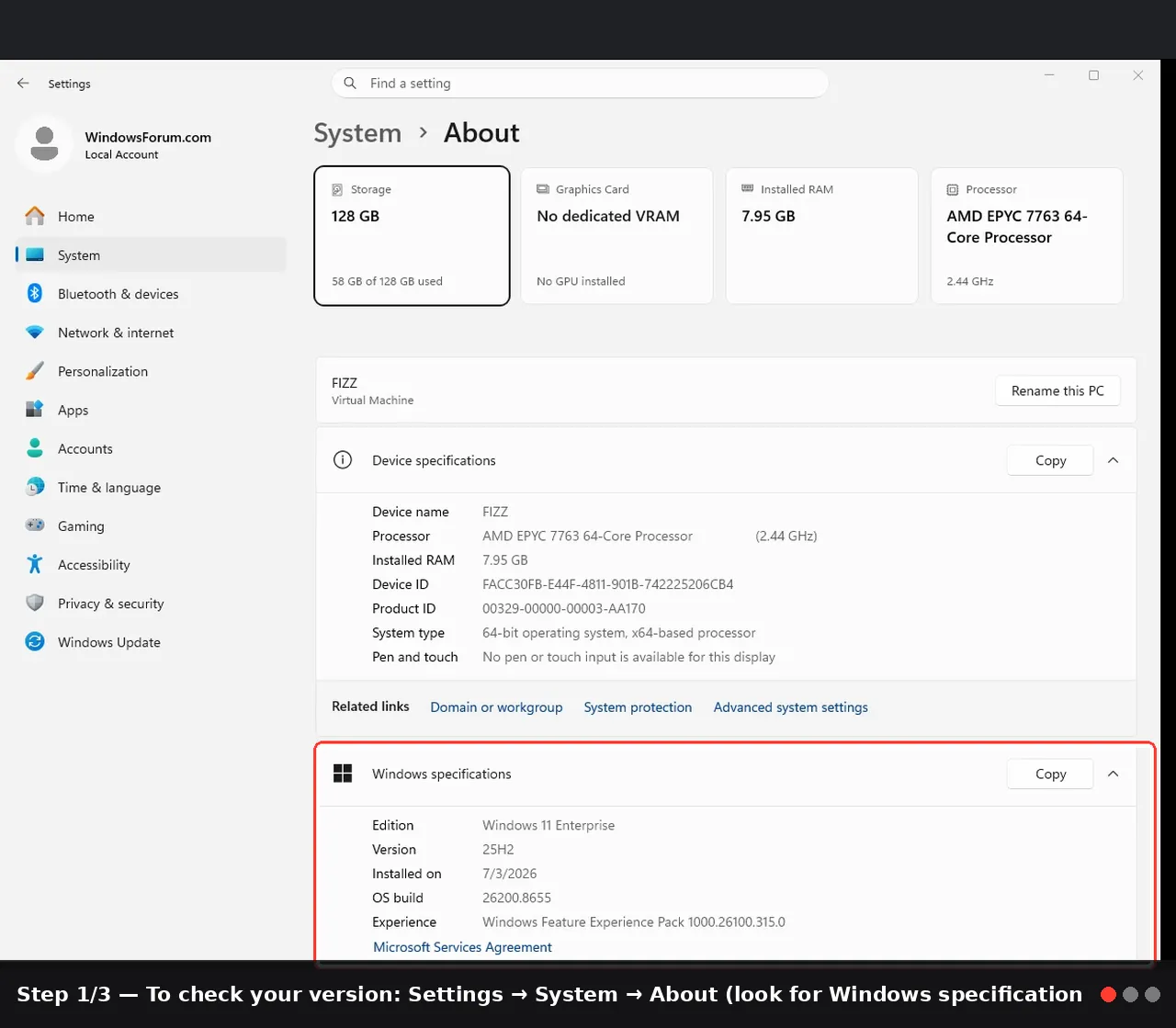Open the Installed RAM 7.95 GB card
Viewport: 1176px width, 1028px height.
pos(821,235)
